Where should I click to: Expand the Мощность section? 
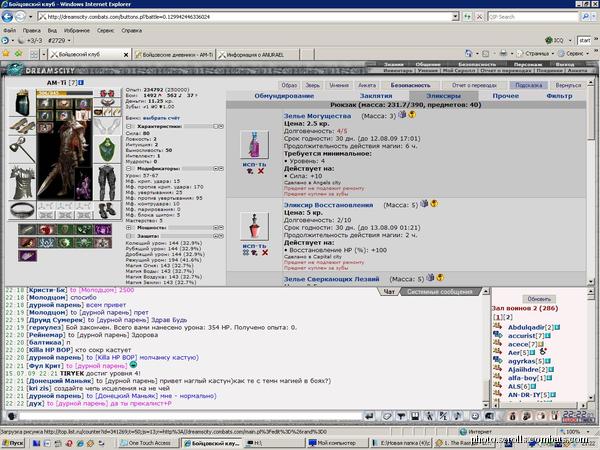tap(129, 228)
